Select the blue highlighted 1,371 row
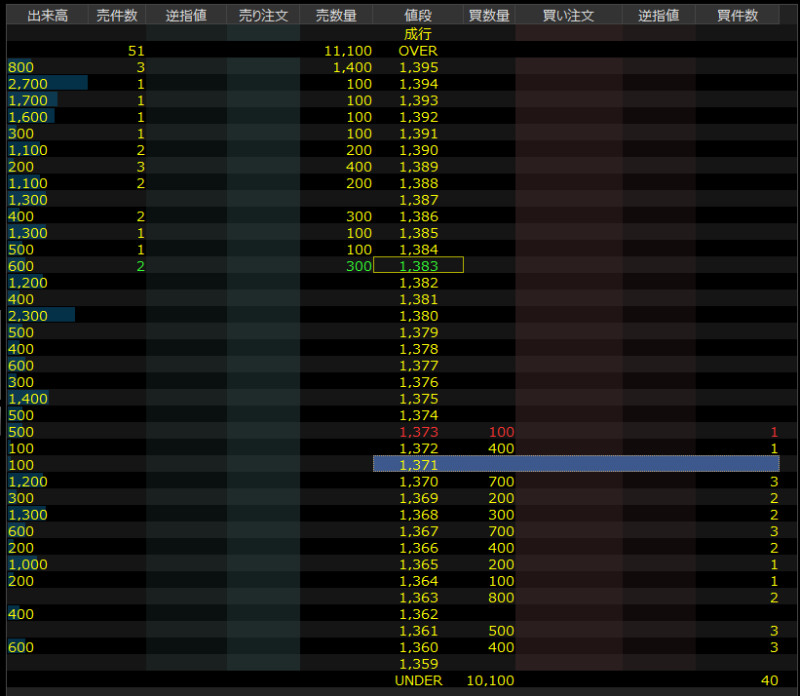The height and width of the screenshot is (696, 800). click(x=576, y=464)
